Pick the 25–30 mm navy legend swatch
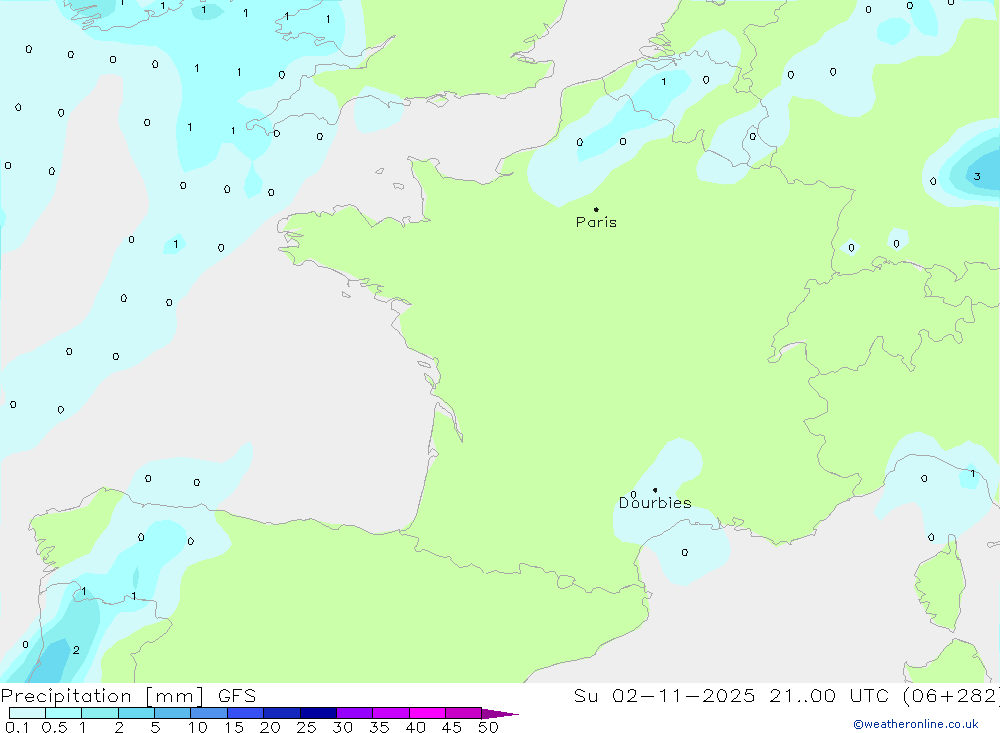Viewport: 1000px width, 733px height. click(318, 713)
